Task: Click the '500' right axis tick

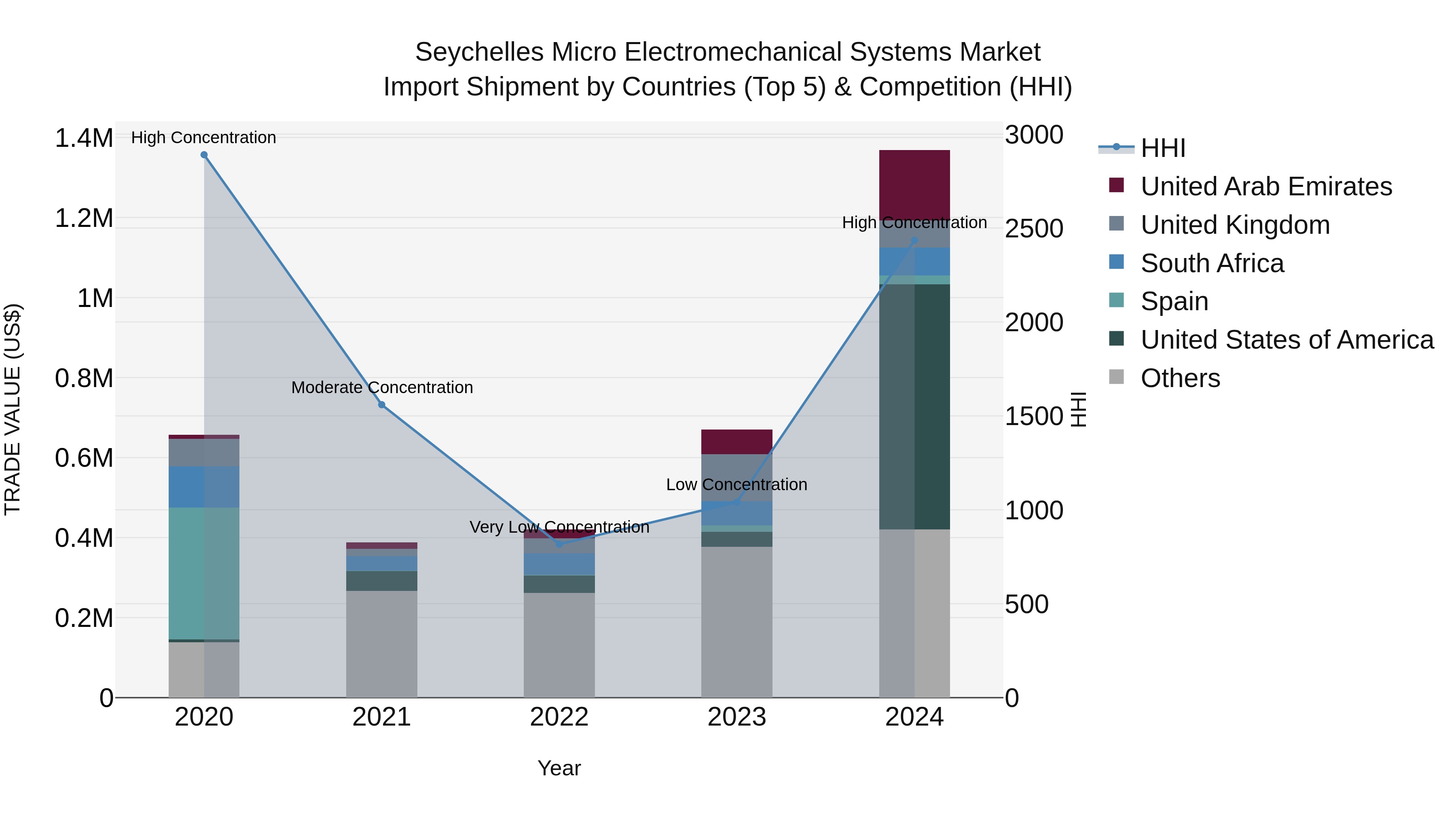Action: pyautogui.click(x=1027, y=604)
